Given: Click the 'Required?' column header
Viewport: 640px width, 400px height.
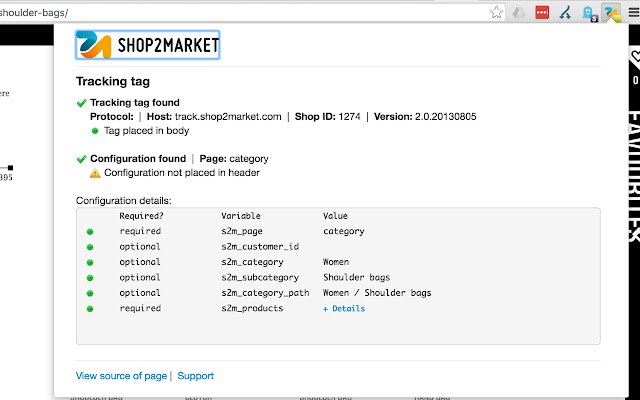Looking at the screenshot, I should [141, 216].
